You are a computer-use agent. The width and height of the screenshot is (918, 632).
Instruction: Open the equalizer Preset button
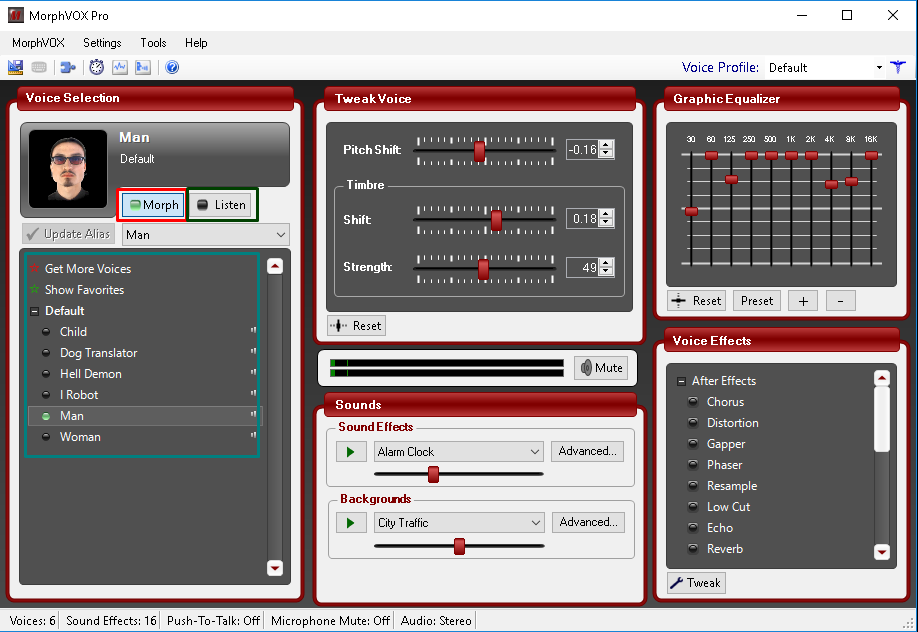click(x=756, y=301)
